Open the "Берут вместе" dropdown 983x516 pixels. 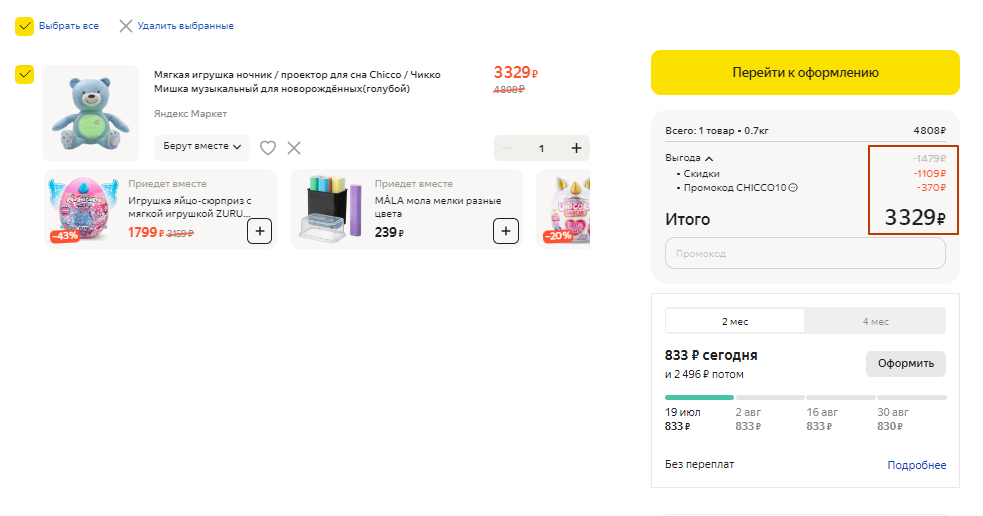(x=202, y=147)
